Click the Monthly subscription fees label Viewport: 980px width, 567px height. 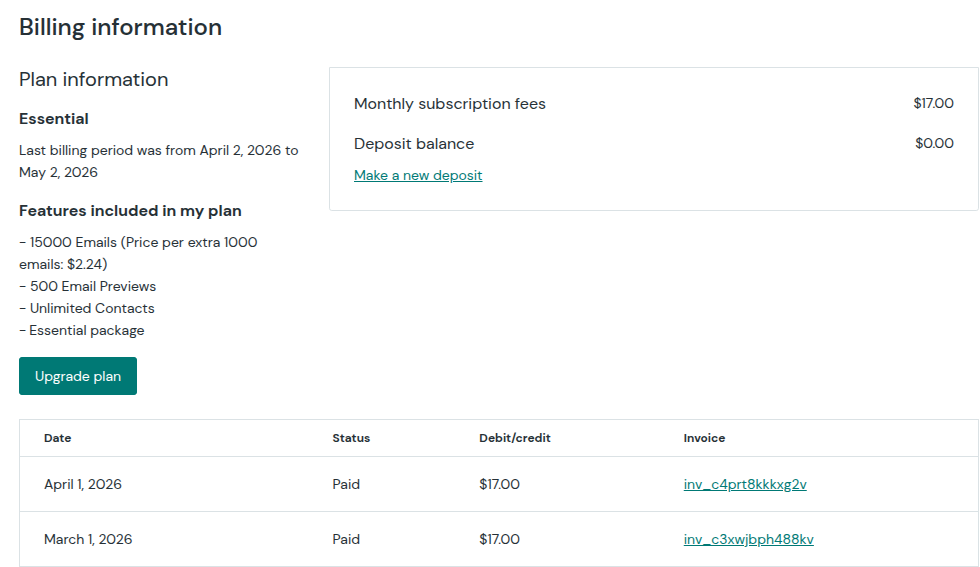coord(450,104)
